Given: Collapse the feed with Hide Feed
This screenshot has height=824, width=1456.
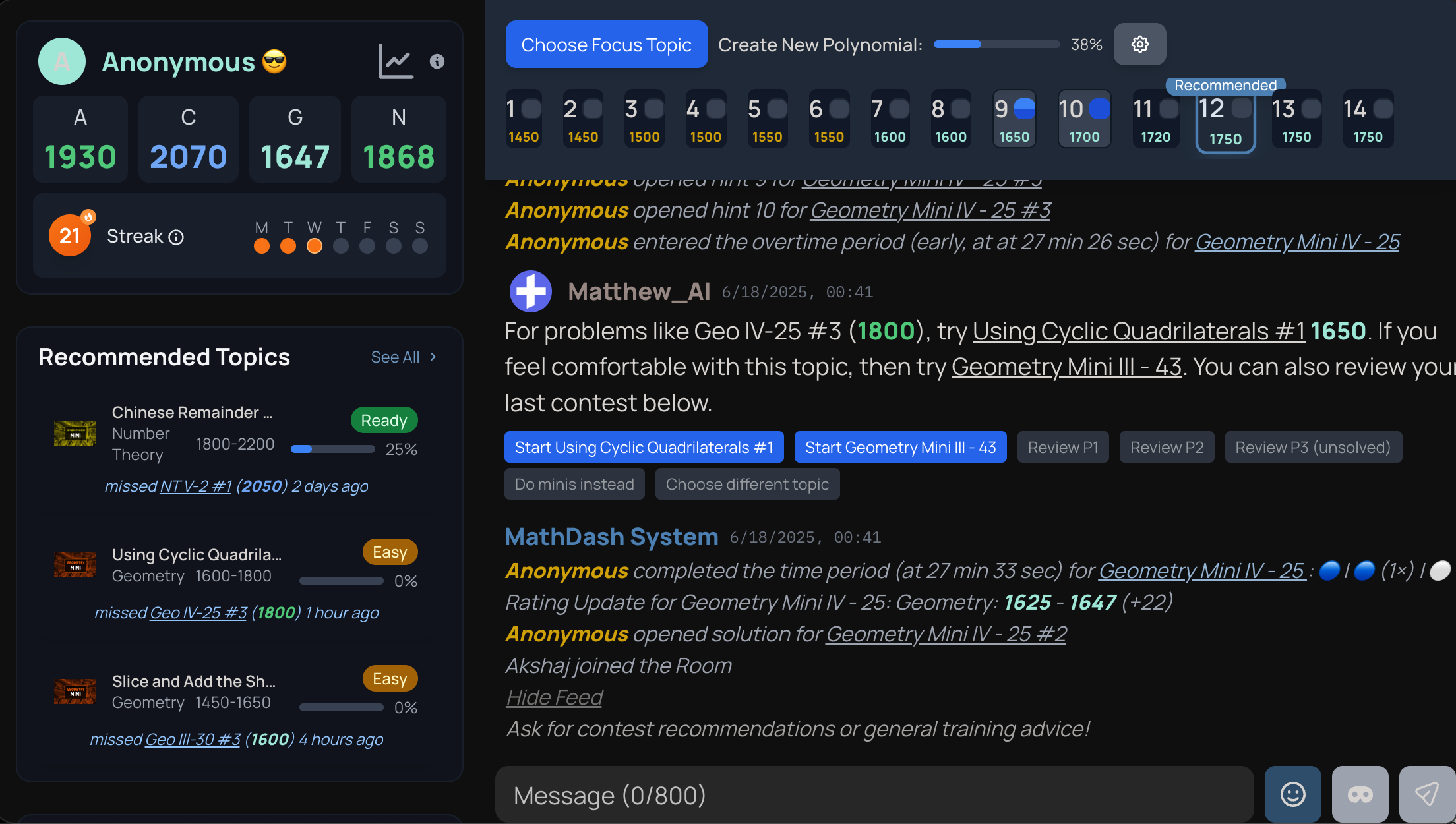Looking at the screenshot, I should point(553,697).
